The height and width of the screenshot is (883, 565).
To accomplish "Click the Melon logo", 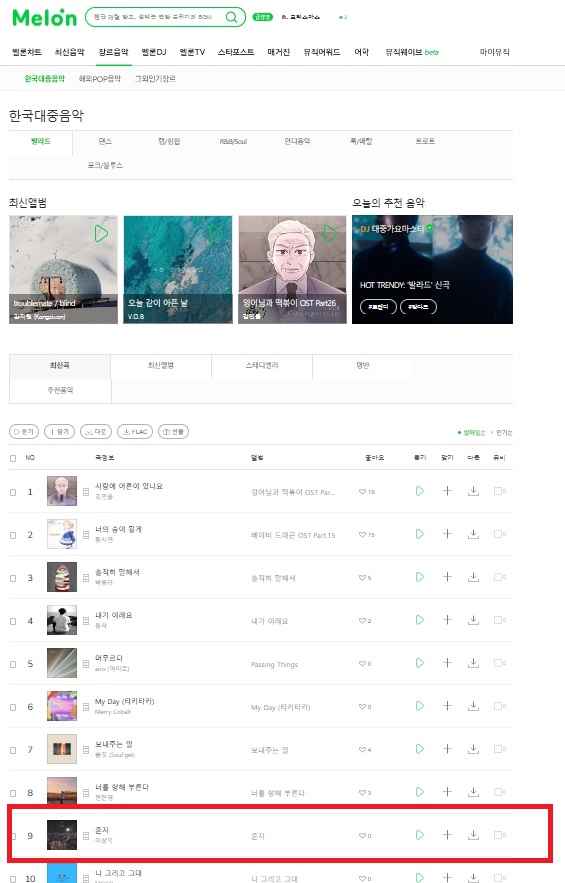I will (44, 17).
